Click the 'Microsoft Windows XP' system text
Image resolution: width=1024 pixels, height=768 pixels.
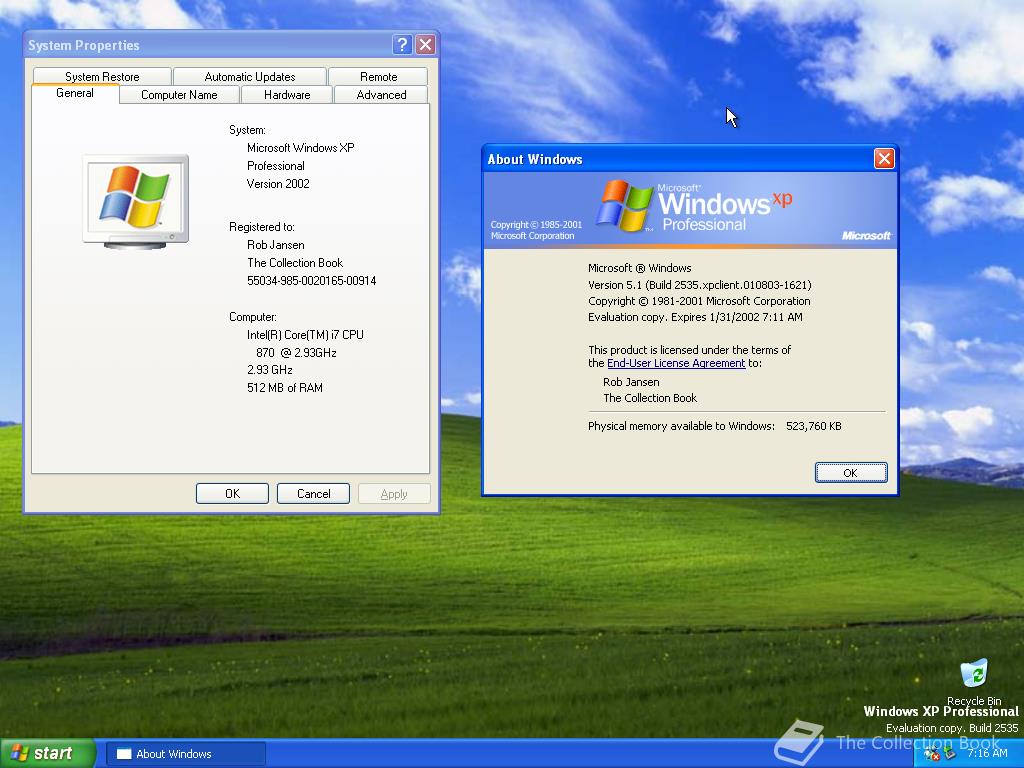point(300,148)
